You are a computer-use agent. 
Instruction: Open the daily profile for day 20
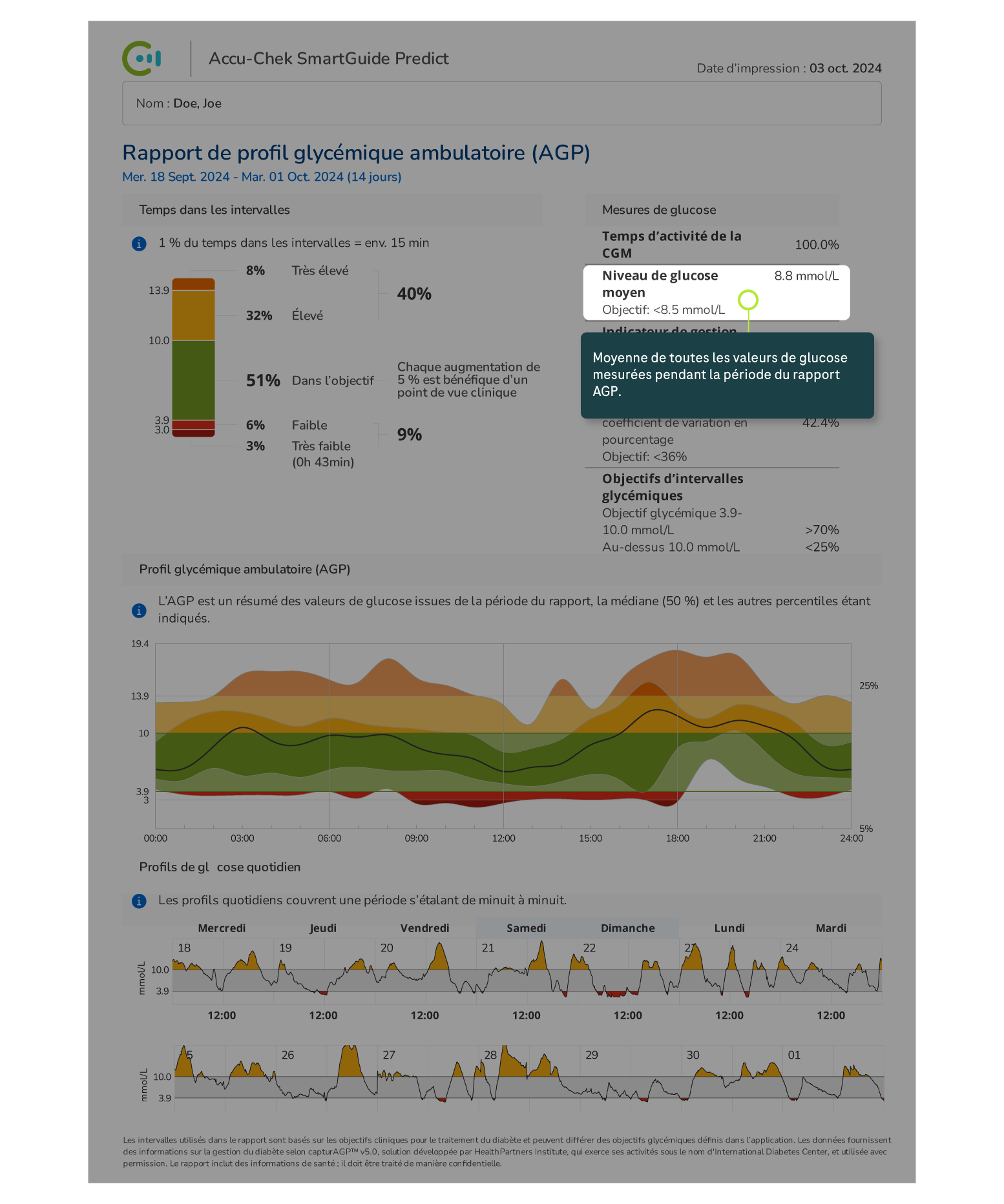pos(426,971)
